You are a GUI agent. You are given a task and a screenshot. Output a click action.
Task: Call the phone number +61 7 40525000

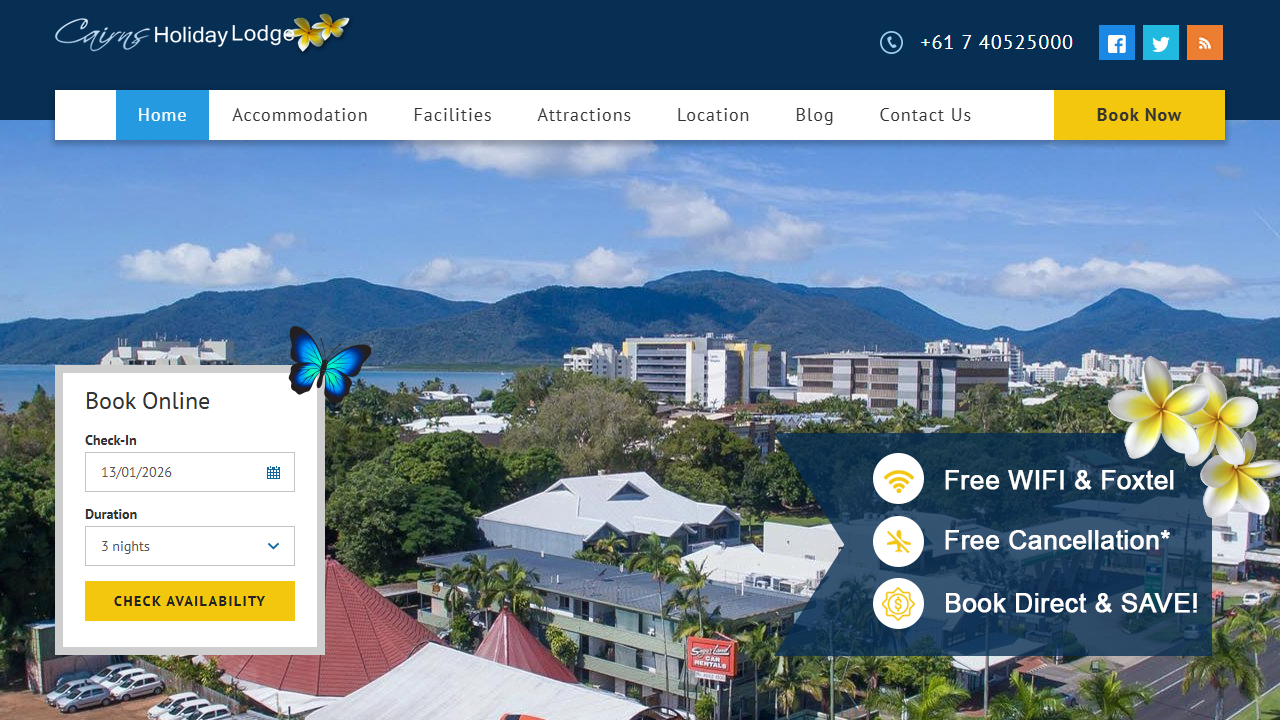[x=996, y=42]
